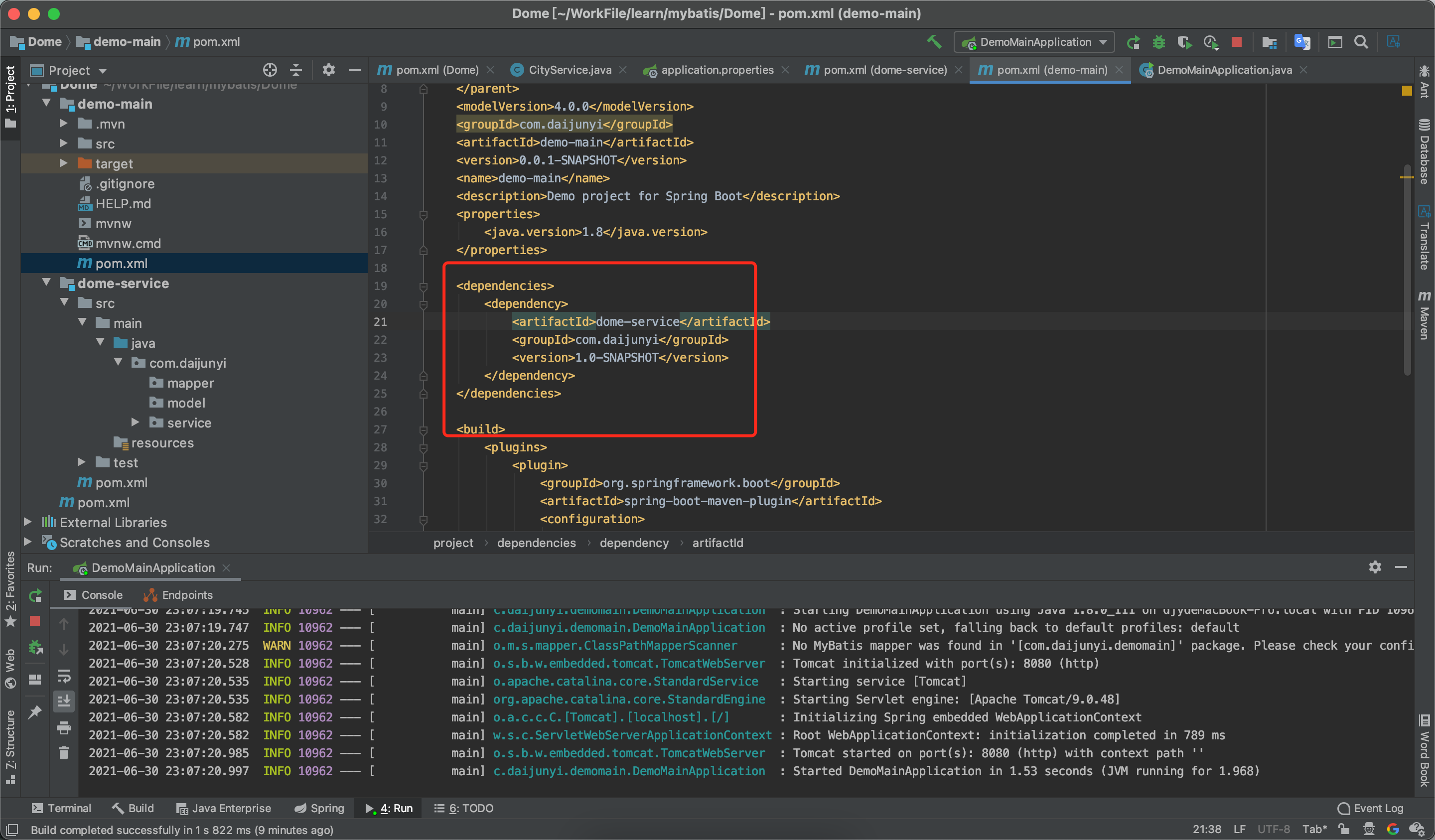Click the restore layout icon in Run panel
This screenshot has height=840, width=1435.
(x=35, y=680)
